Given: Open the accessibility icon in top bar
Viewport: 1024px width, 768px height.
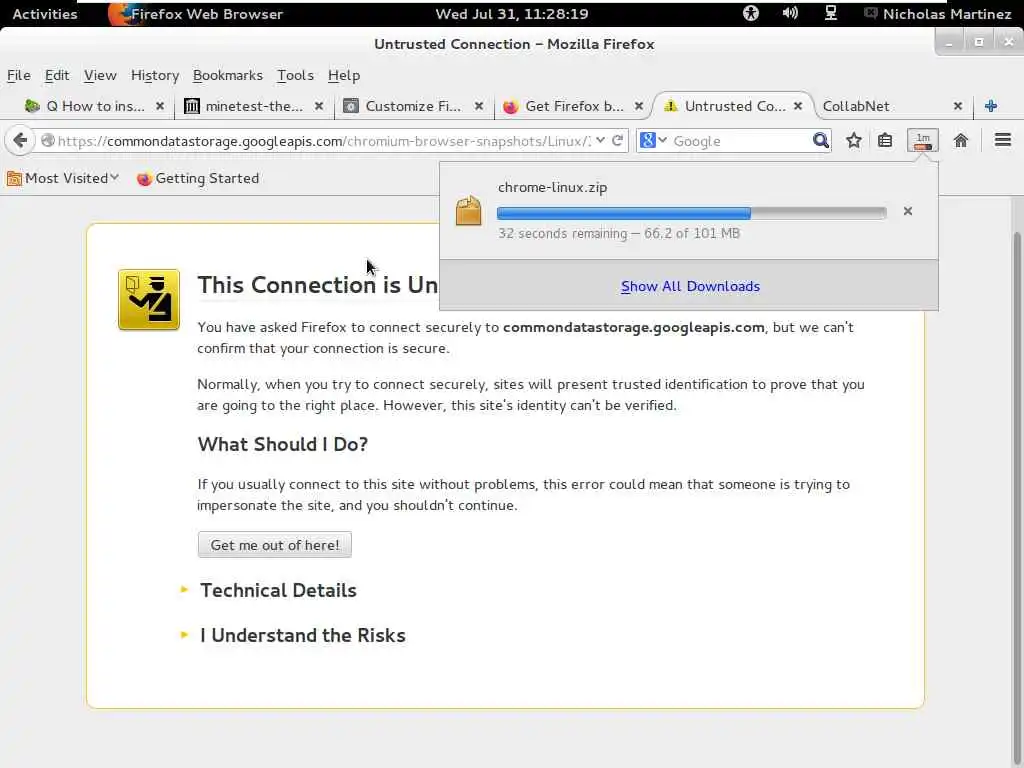Looking at the screenshot, I should point(751,13).
